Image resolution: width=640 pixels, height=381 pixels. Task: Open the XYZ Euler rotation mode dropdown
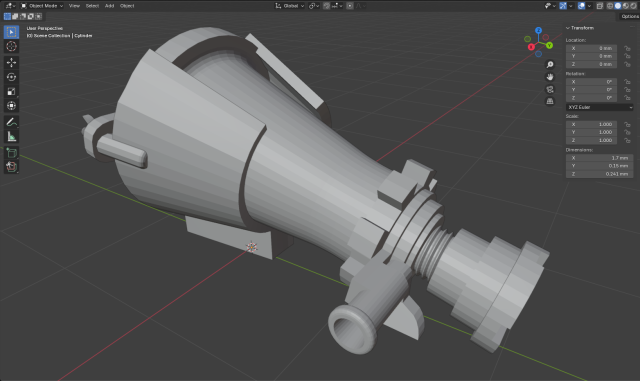pyautogui.click(x=600, y=107)
